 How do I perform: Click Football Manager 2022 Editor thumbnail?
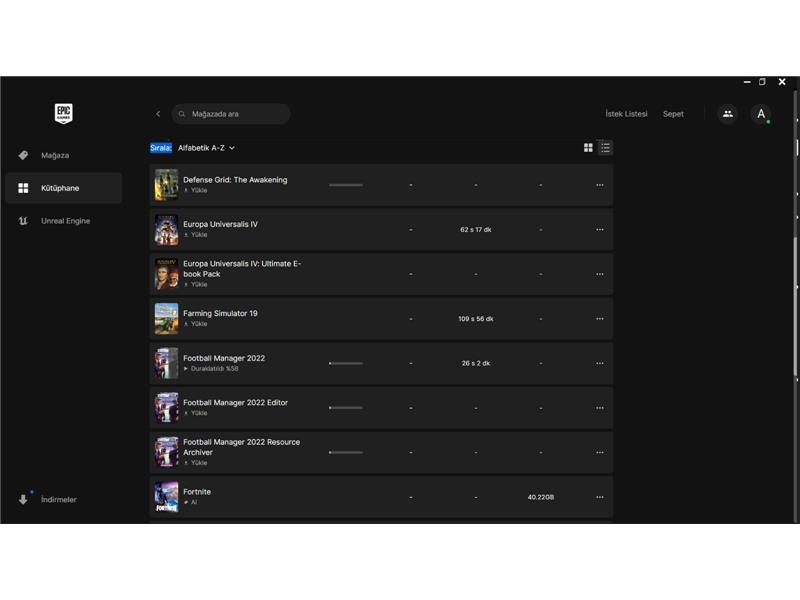(x=166, y=408)
